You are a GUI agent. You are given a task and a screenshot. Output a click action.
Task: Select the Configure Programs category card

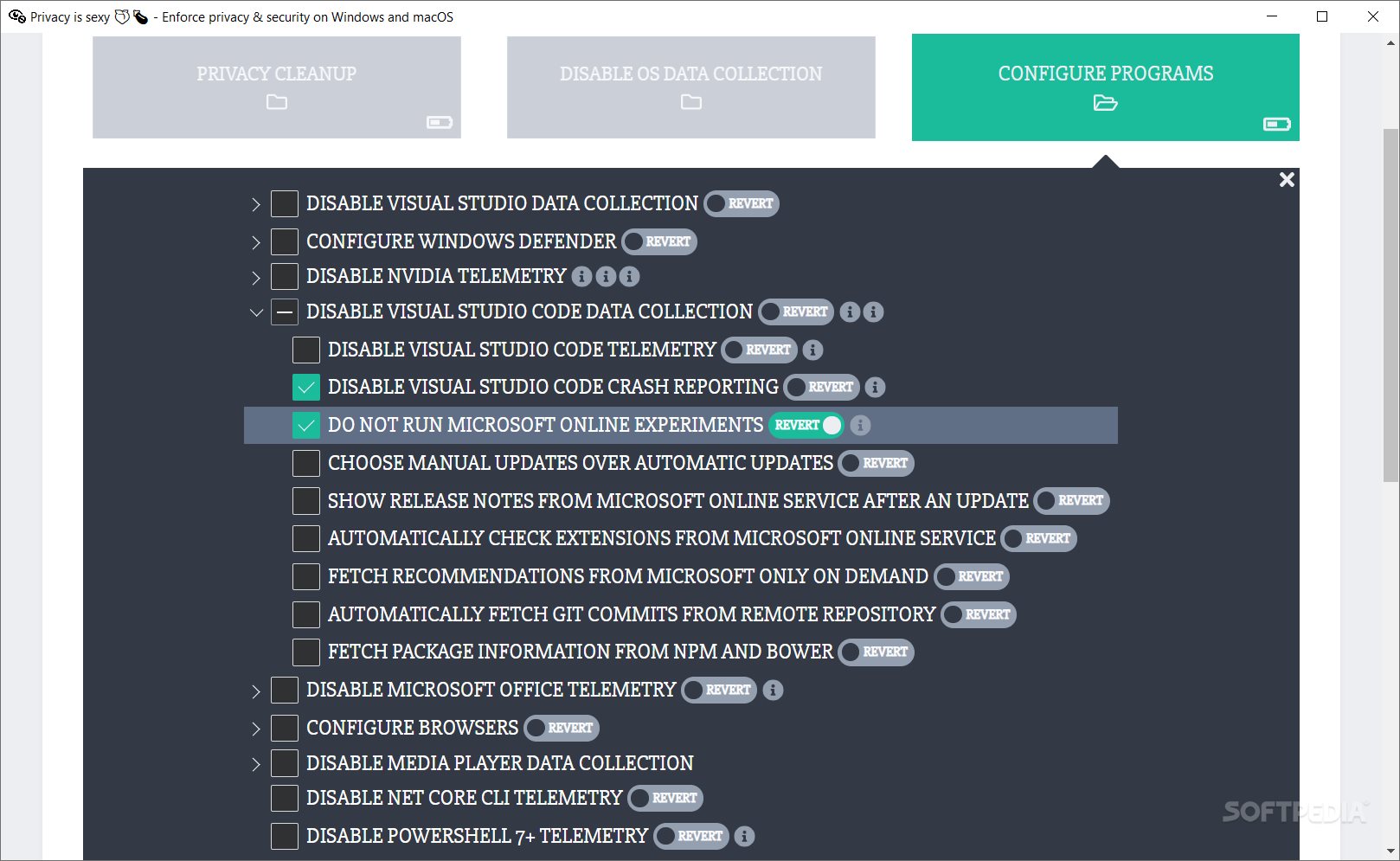pyautogui.click(x=1106, y=87)
